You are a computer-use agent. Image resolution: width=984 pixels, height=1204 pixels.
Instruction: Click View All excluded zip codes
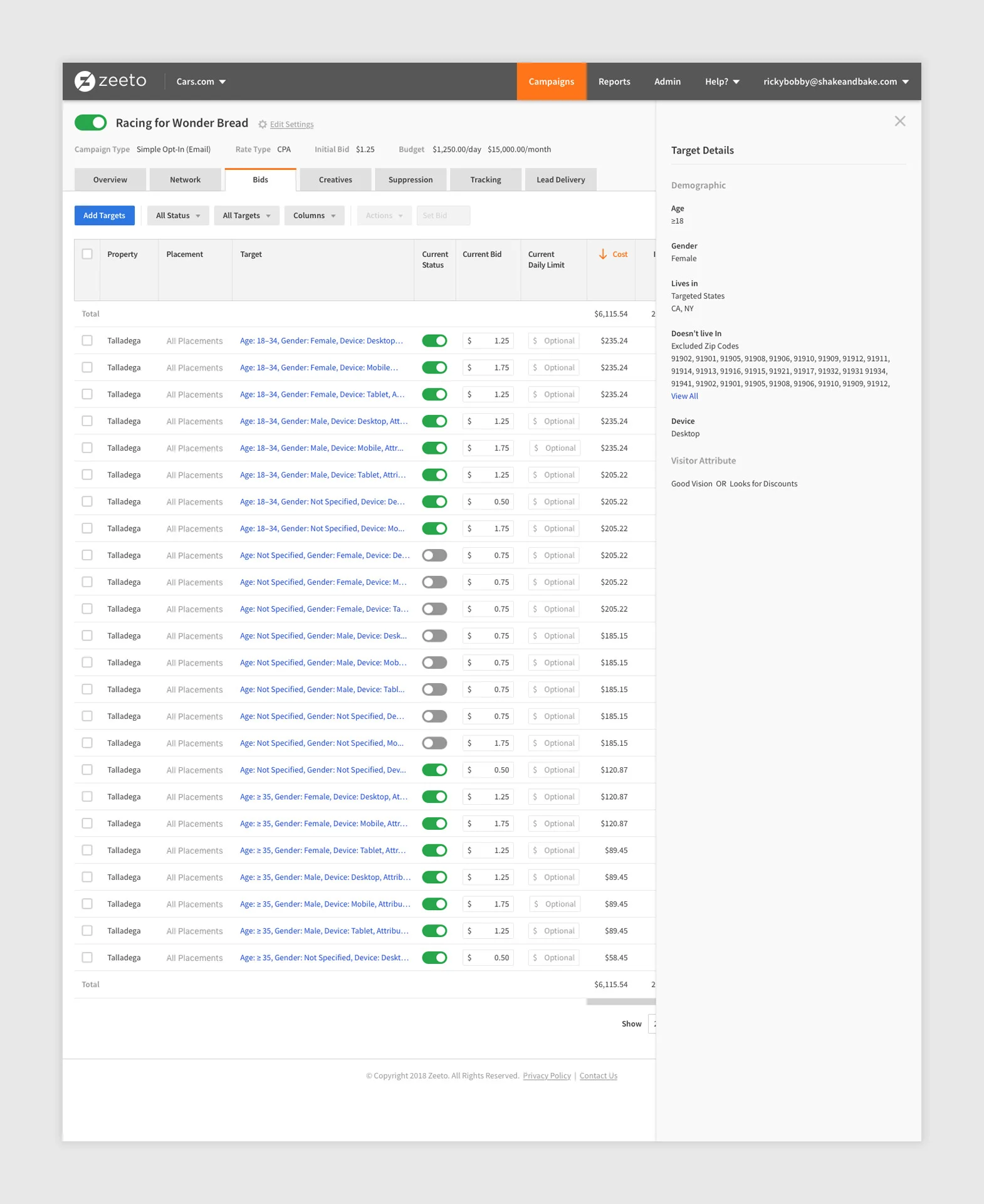coord(684,396)
